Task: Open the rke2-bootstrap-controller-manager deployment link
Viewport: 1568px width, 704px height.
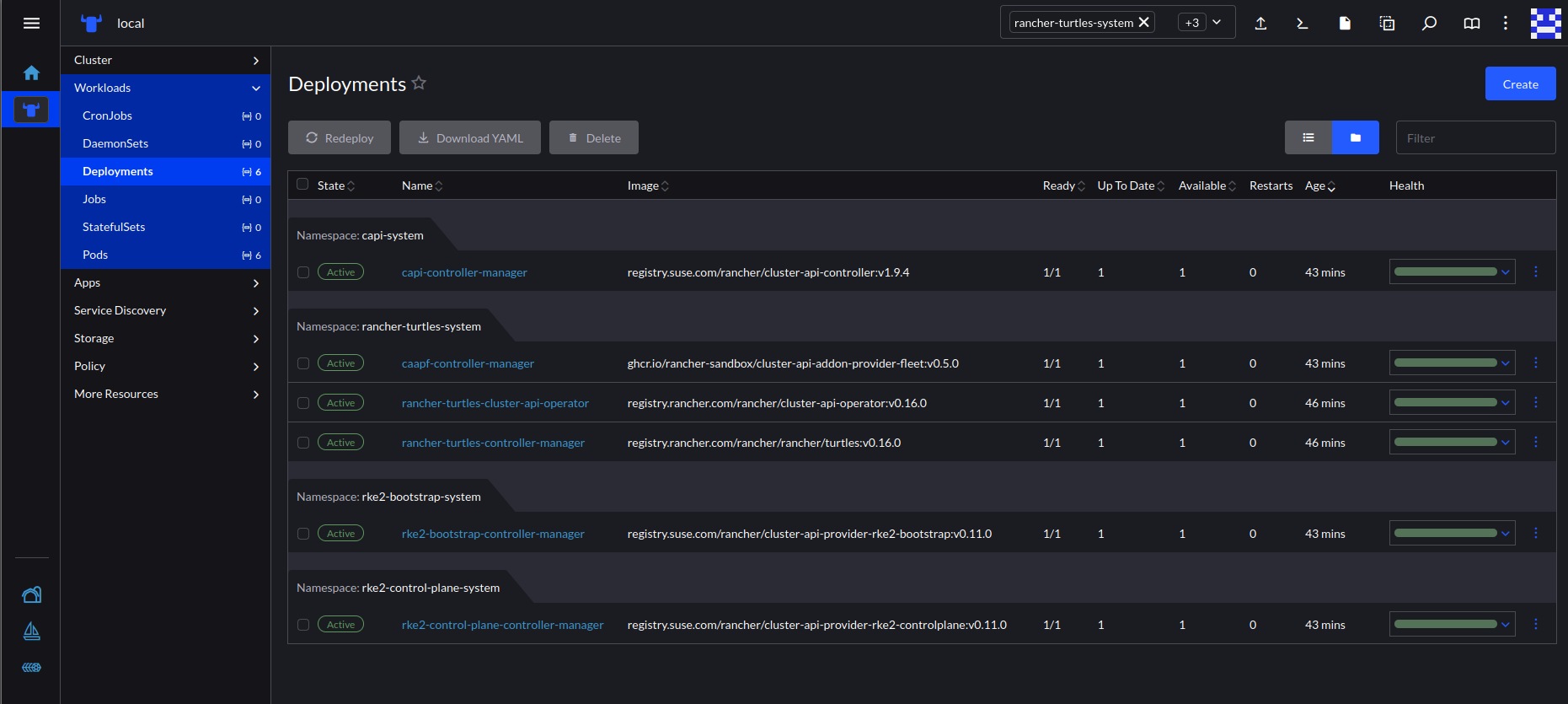Action: point(493,534)
